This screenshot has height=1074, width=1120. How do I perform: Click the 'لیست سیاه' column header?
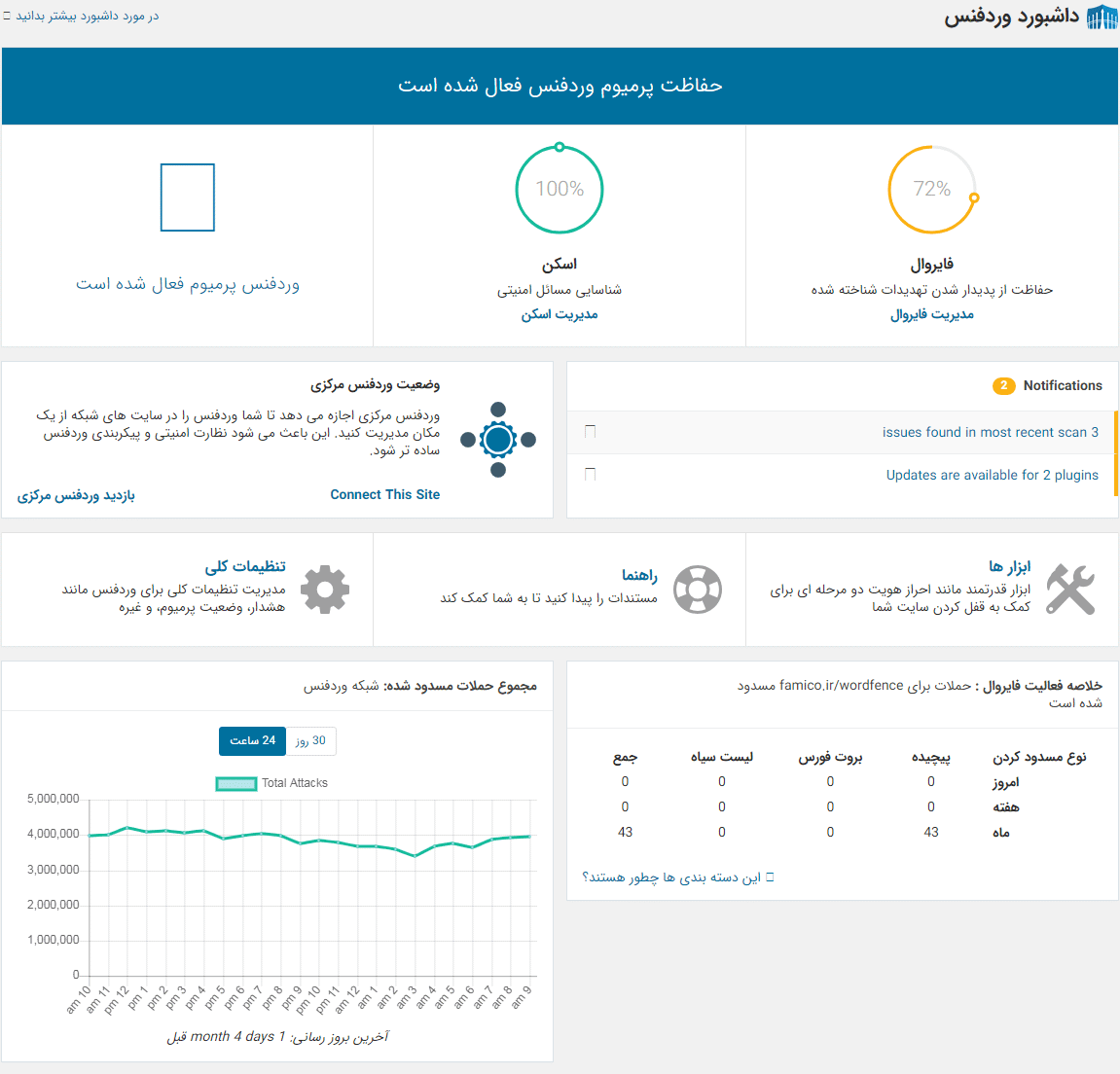tap(721, 757)
